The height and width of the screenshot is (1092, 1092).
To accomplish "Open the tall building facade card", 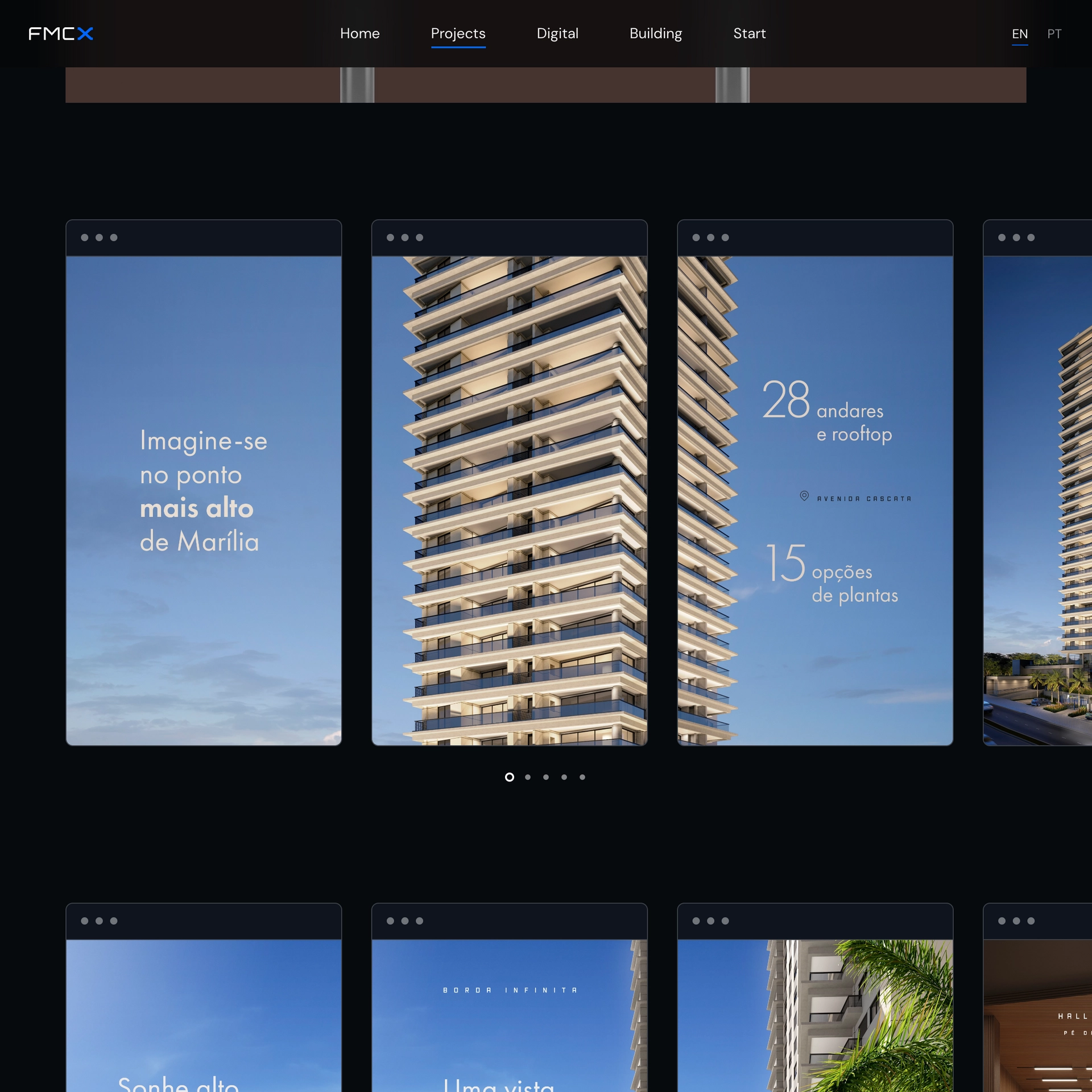I will pyautogui.click(x=509, y=500).
